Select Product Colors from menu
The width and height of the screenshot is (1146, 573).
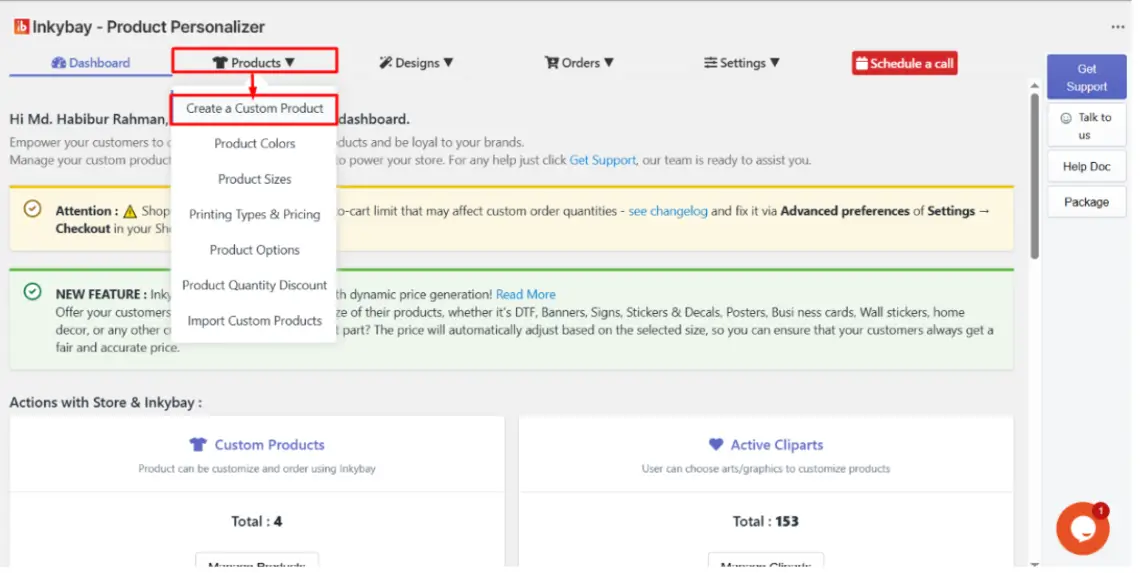point(254,143)
